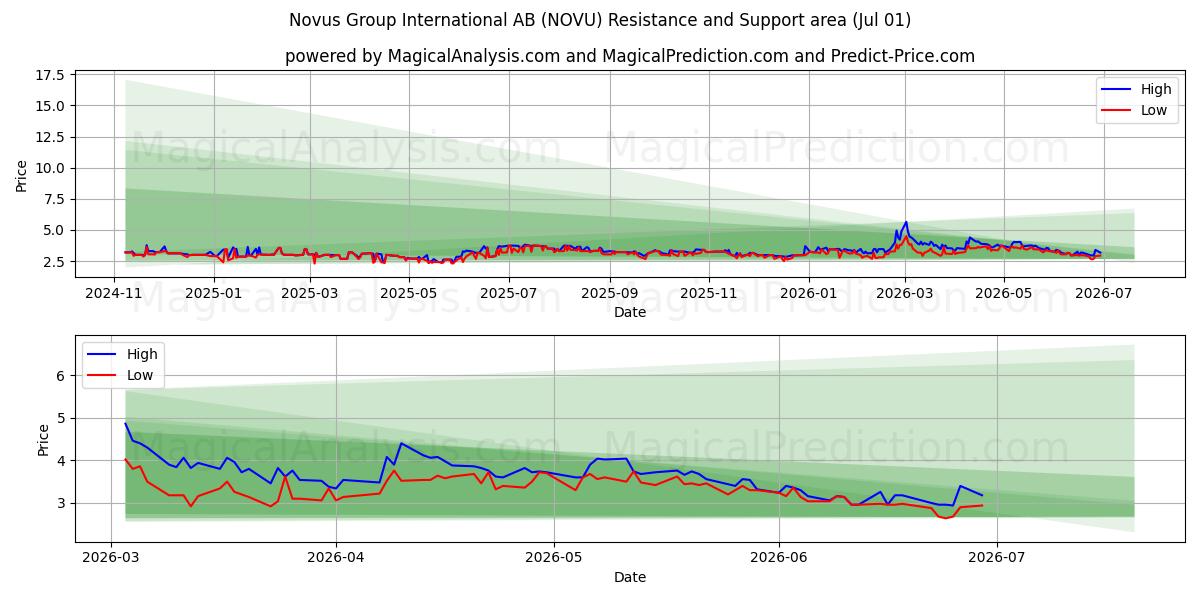The height and width of the screenshot is (600, 1200).
Task: Click 'High' in the upper chart legend
Action: (x=1157, y=89)
